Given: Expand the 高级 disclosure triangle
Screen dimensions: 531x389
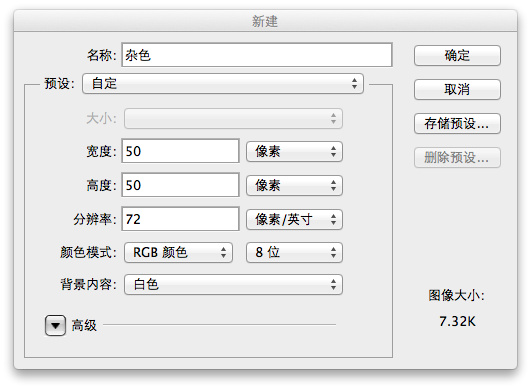Looking at the screenshot, I should coord(55,325).
